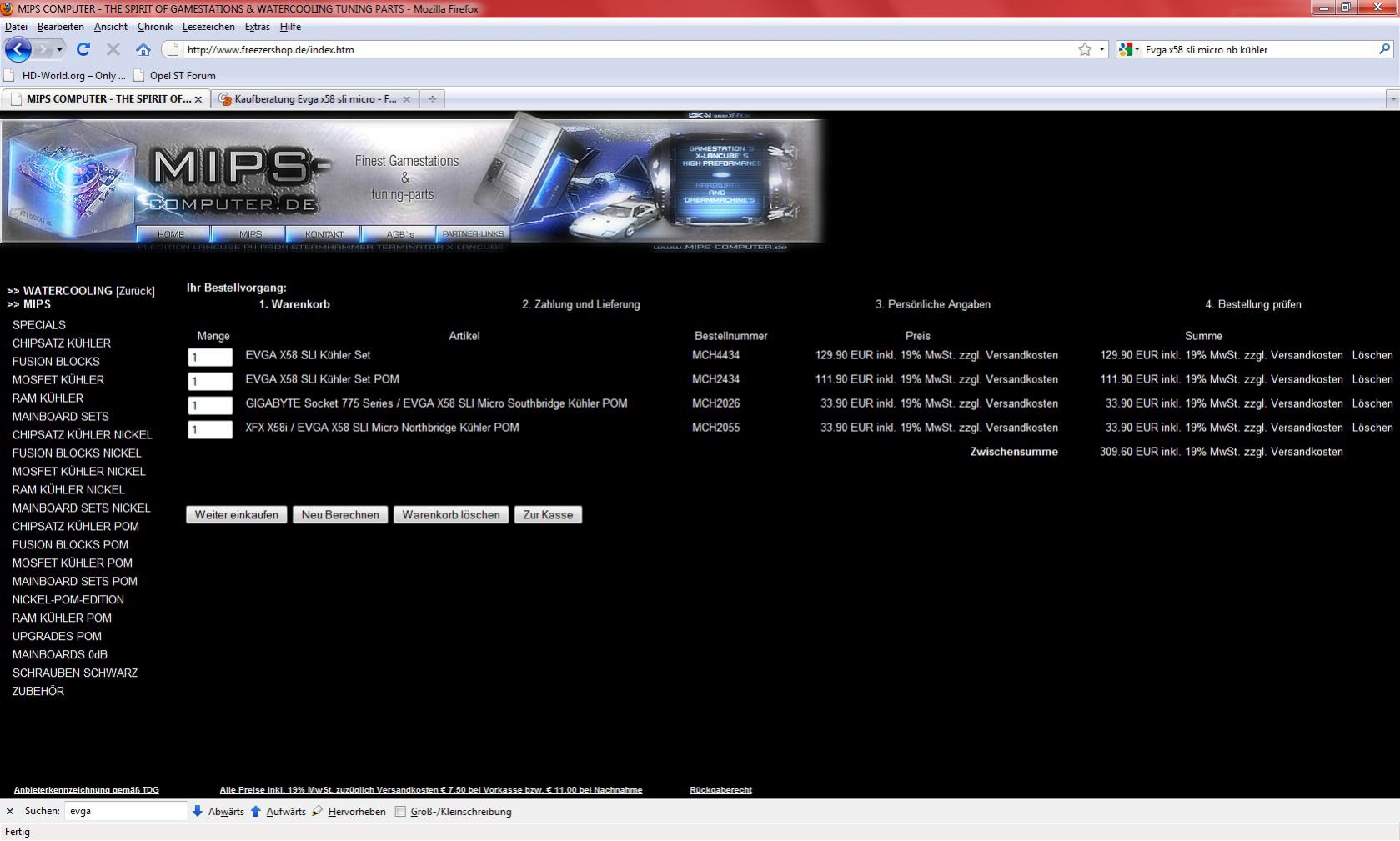Click the Warenkorb löschen button
The image size is (1400, 841).
451,515
